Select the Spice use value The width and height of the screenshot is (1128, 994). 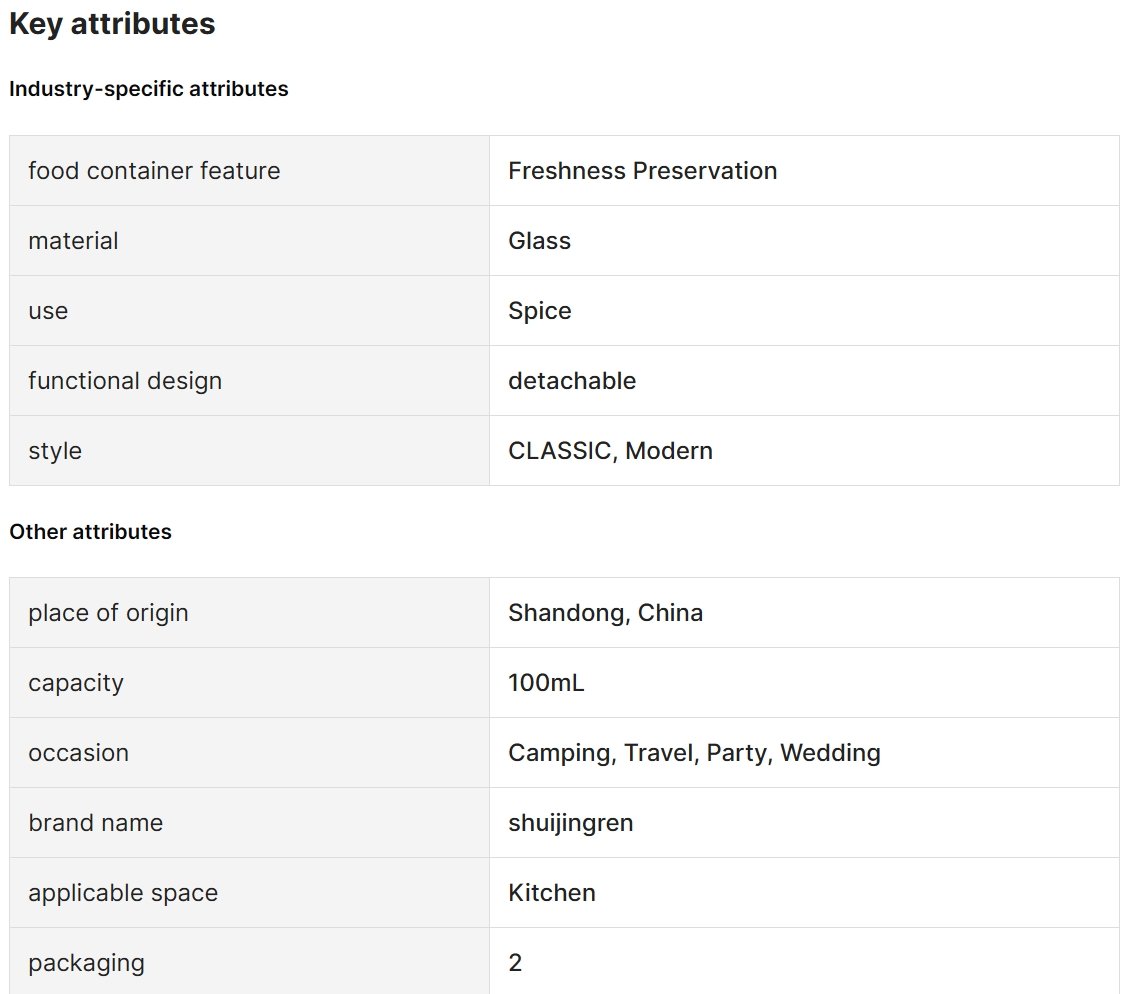(x=540, y=311)
